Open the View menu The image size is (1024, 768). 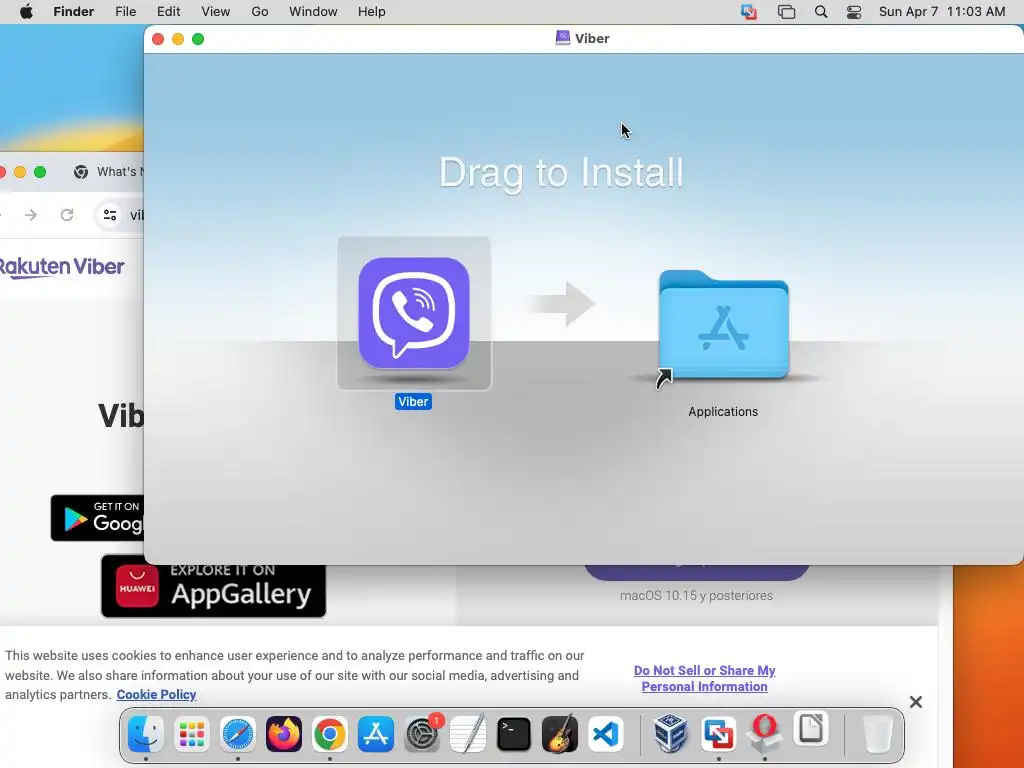(216, 12)
